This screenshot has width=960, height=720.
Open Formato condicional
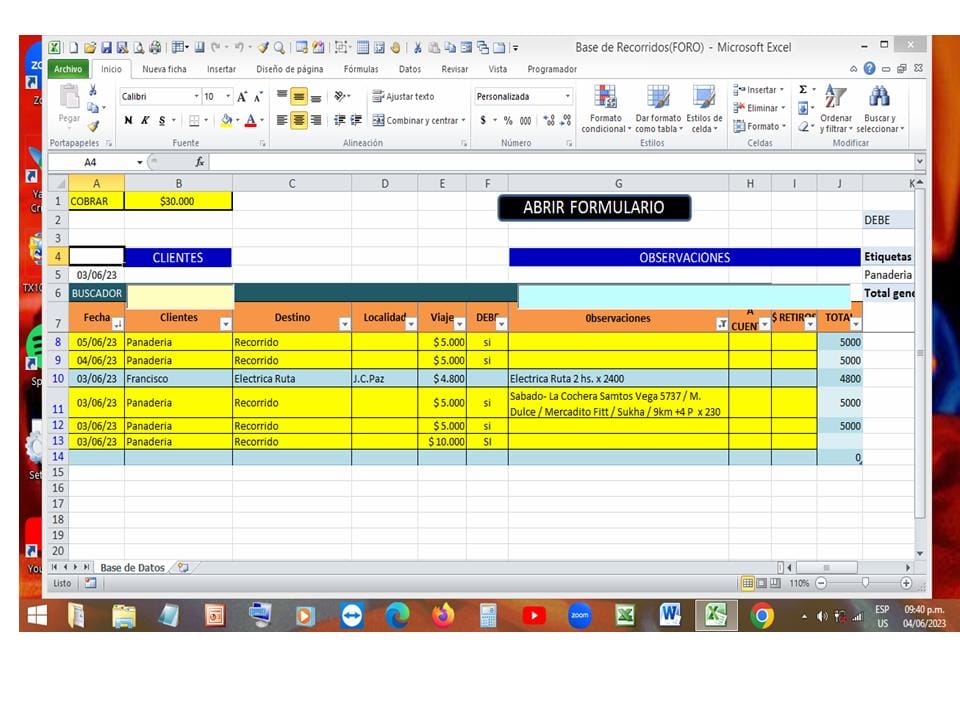pos(605,109)
